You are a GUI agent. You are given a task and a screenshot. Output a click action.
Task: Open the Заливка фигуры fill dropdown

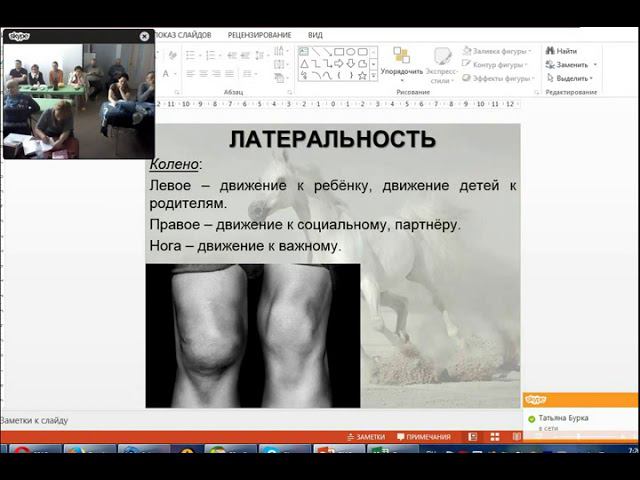pyautogui.click(x=497, y=51)
